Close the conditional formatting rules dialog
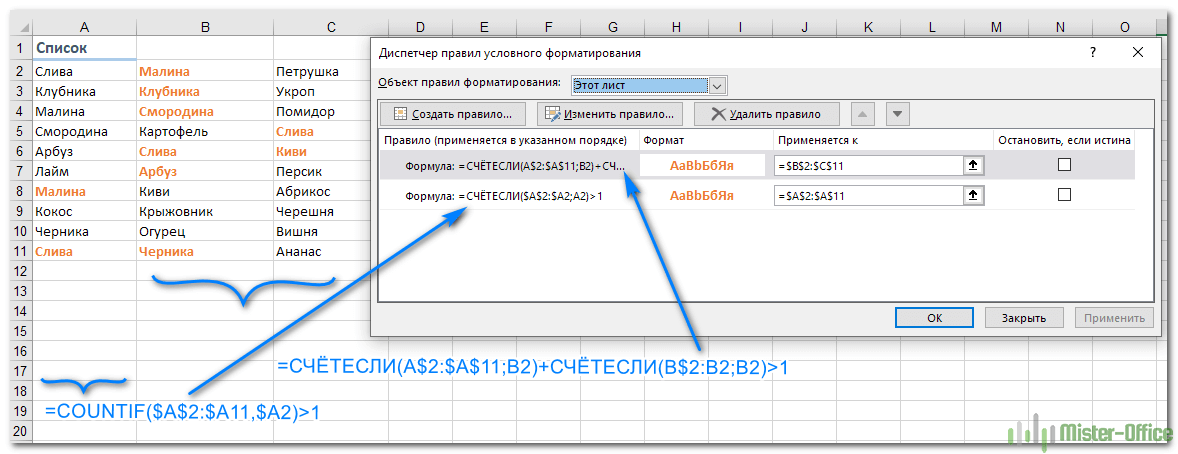 [x=1138, y=53]
